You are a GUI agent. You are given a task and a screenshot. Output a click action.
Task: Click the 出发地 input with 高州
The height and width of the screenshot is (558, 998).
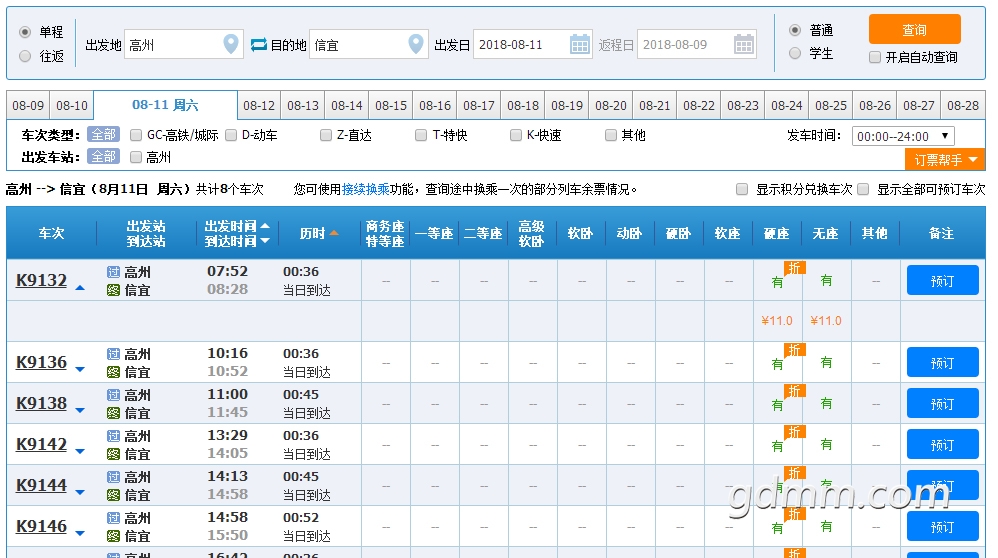click(x=184, y=45)
